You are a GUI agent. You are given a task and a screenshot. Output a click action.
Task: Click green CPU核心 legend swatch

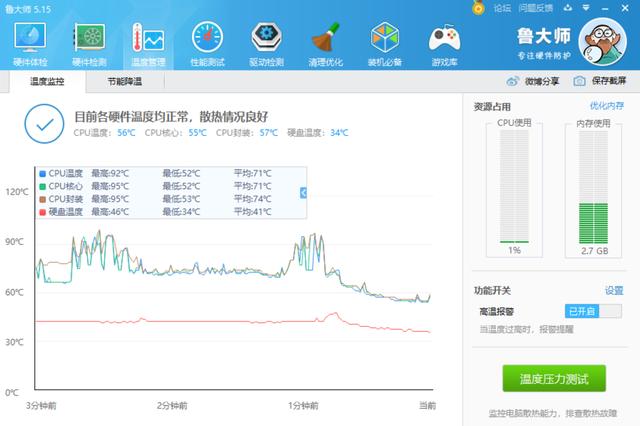pos(42,186)
